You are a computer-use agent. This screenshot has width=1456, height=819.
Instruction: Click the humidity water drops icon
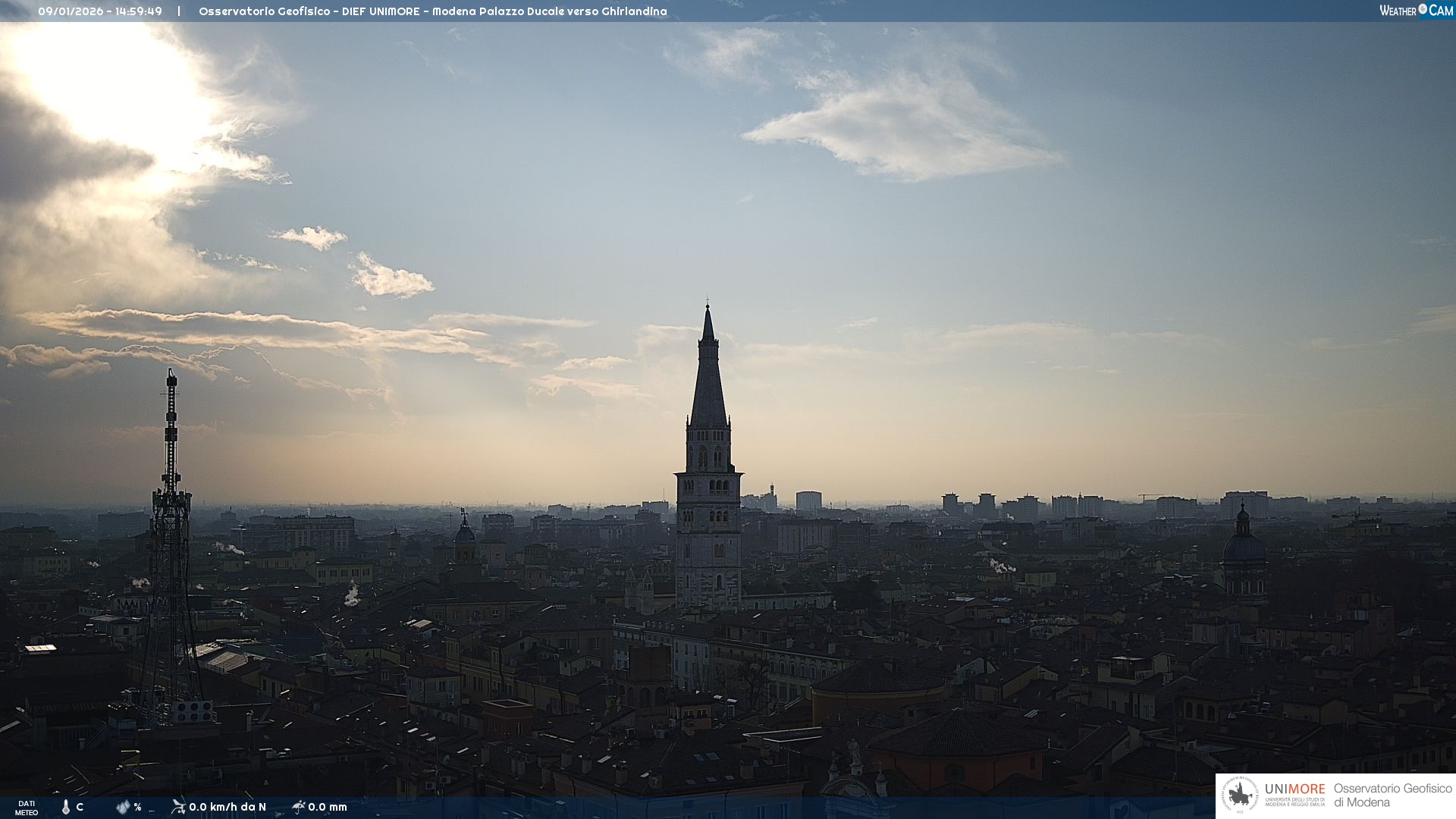pos(123,807)
